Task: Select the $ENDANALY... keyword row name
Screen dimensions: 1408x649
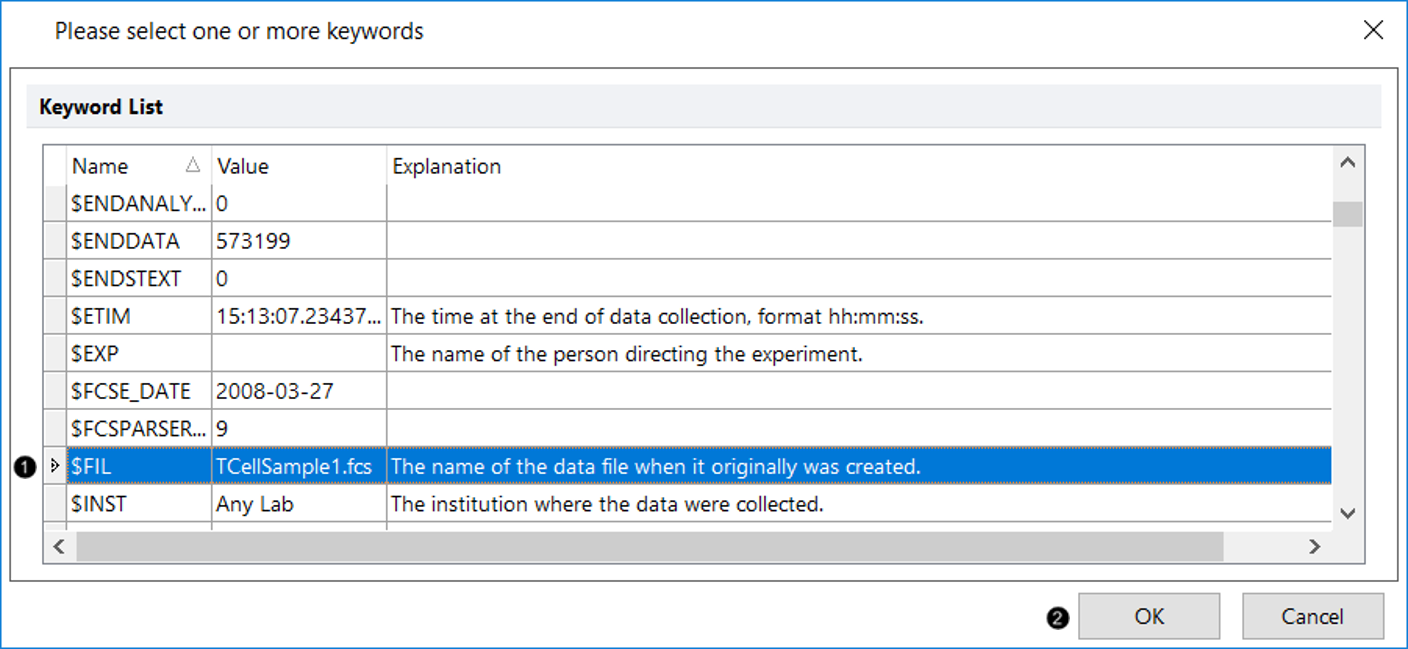Action: pyautogui.click(x=138, y=203)
